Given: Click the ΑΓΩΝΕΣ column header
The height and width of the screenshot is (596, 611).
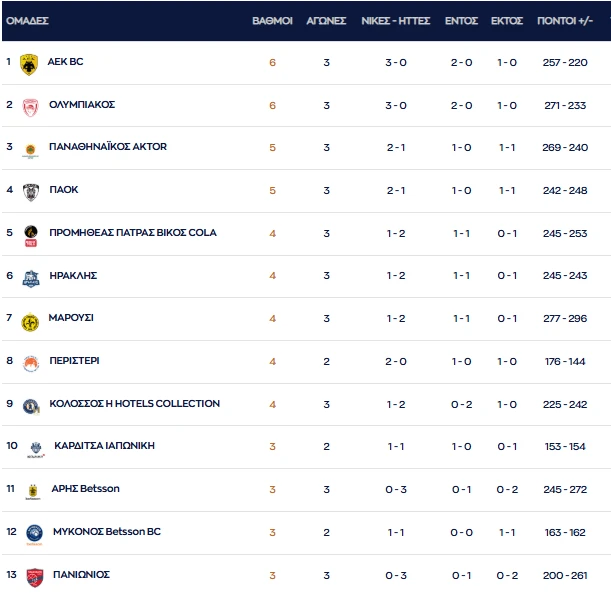Looking at the screenshot, I should point(326,20).
